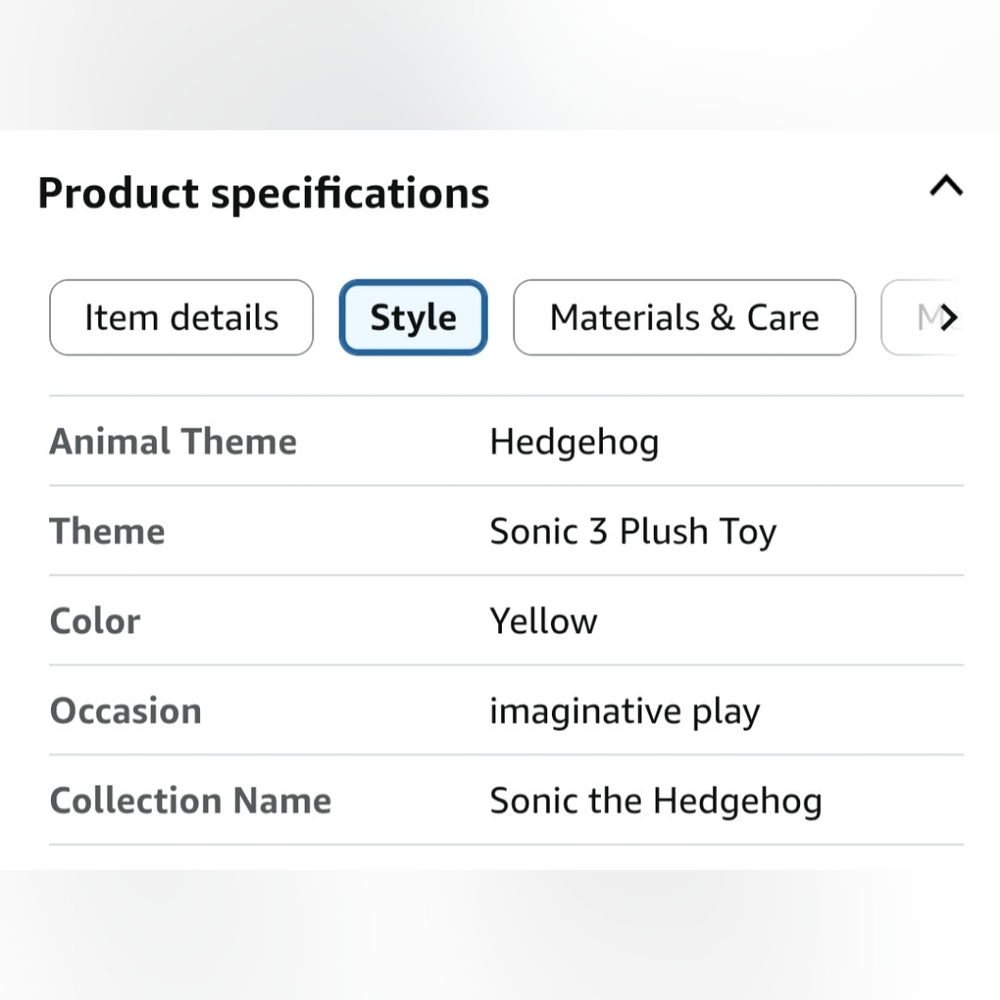Click the imaginative play value
Screen dimensions: 1000x1000
point(625,712)
